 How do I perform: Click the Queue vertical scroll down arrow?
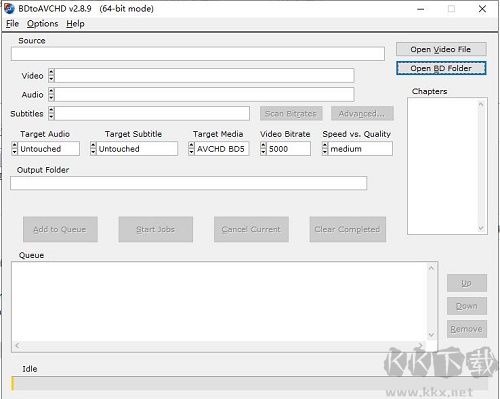(x=431, y=335)
